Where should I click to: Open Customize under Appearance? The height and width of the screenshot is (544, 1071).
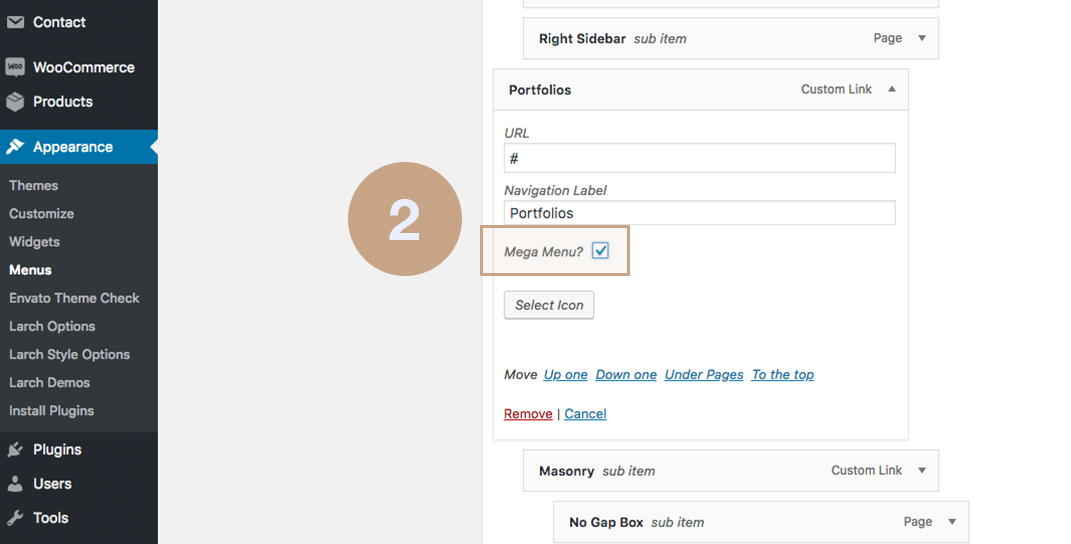click(x=42, y=213)
